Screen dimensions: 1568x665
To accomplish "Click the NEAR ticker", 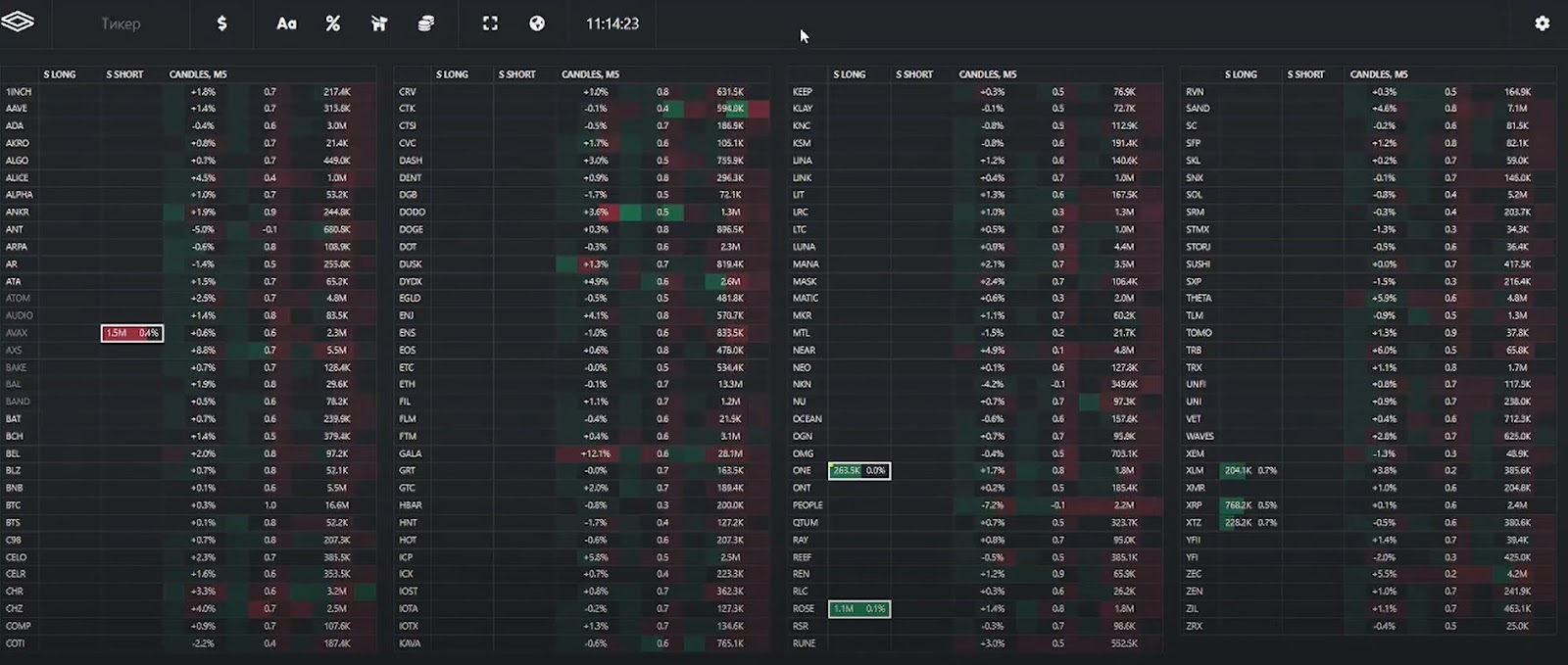I will tap(804, 351).
